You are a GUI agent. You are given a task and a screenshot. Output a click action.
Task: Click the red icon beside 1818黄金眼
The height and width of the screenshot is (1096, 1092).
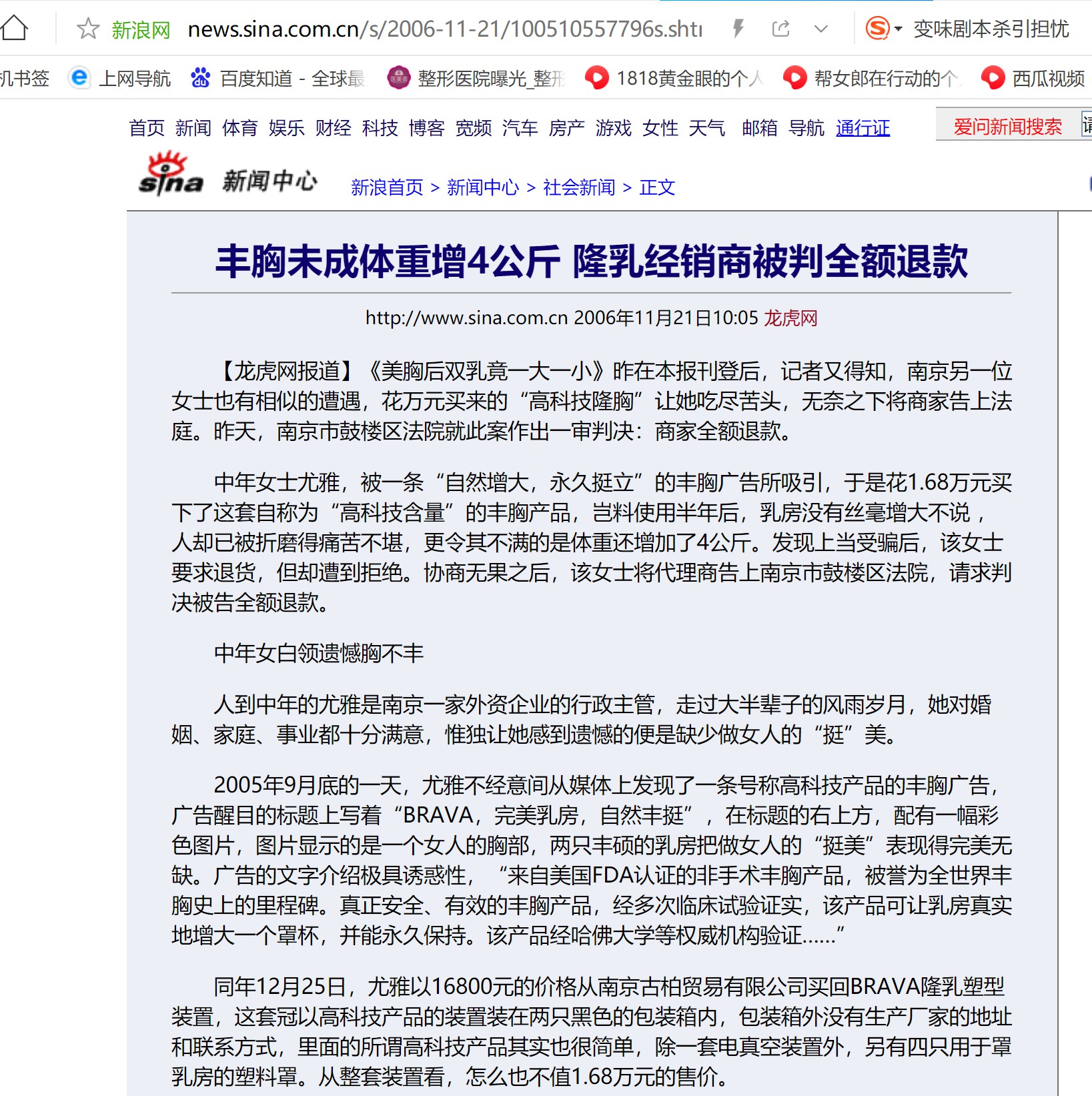(597, 78)
